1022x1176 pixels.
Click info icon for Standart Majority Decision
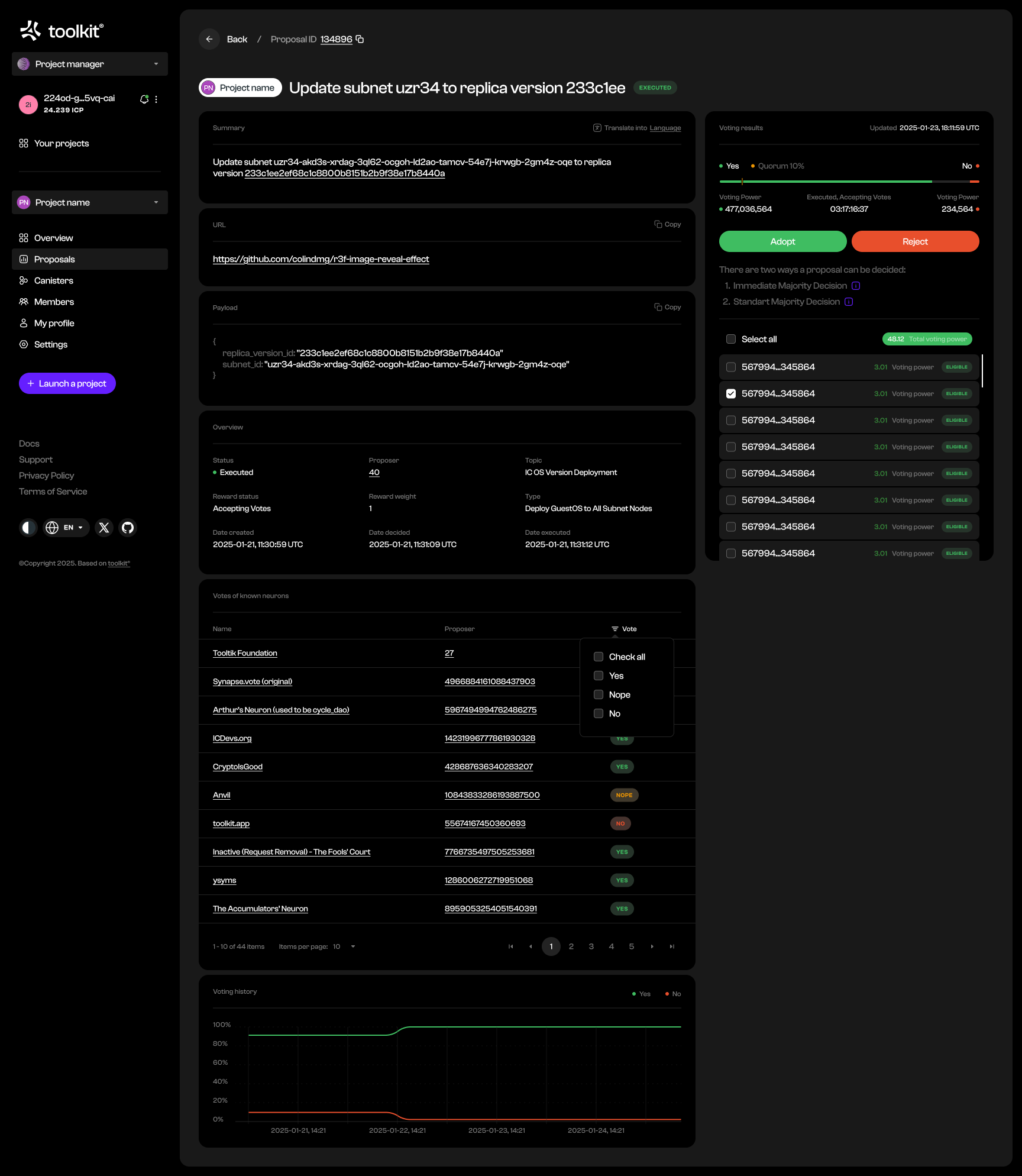[x=849, y=302]
